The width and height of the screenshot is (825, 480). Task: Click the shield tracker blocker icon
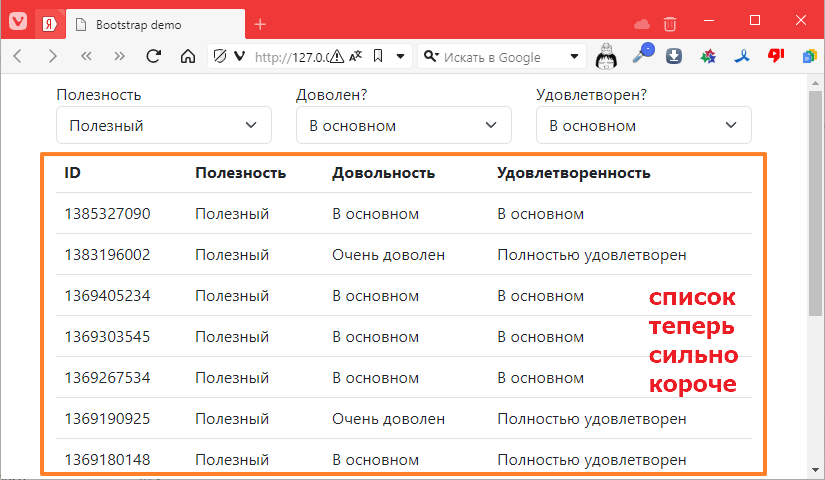221,57
